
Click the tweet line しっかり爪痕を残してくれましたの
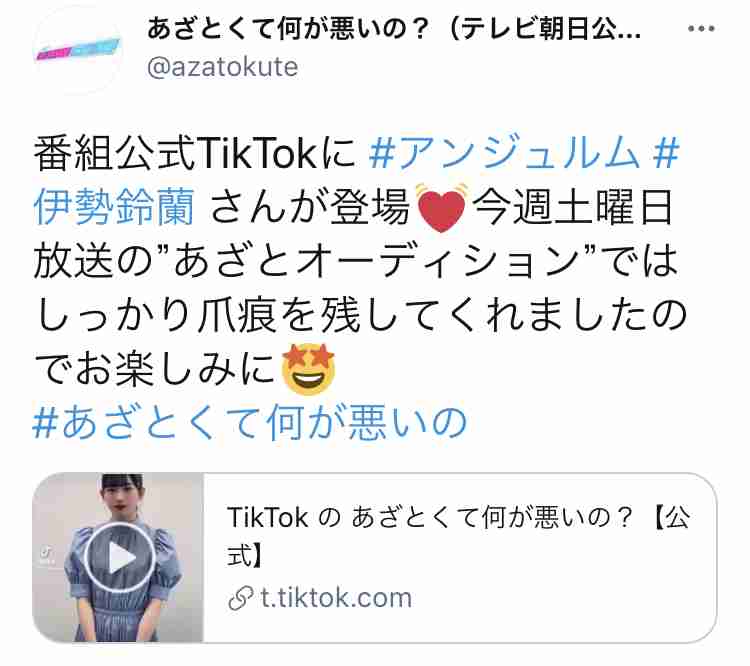click(361, 315)
